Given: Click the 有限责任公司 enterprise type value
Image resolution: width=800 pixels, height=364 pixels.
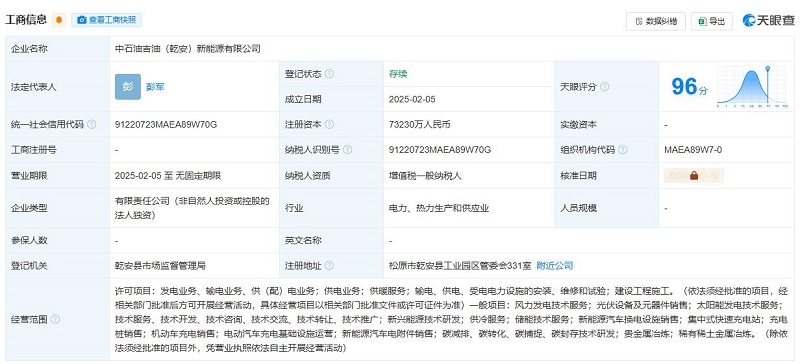Looking at the screenshot, I should point(192,208).
